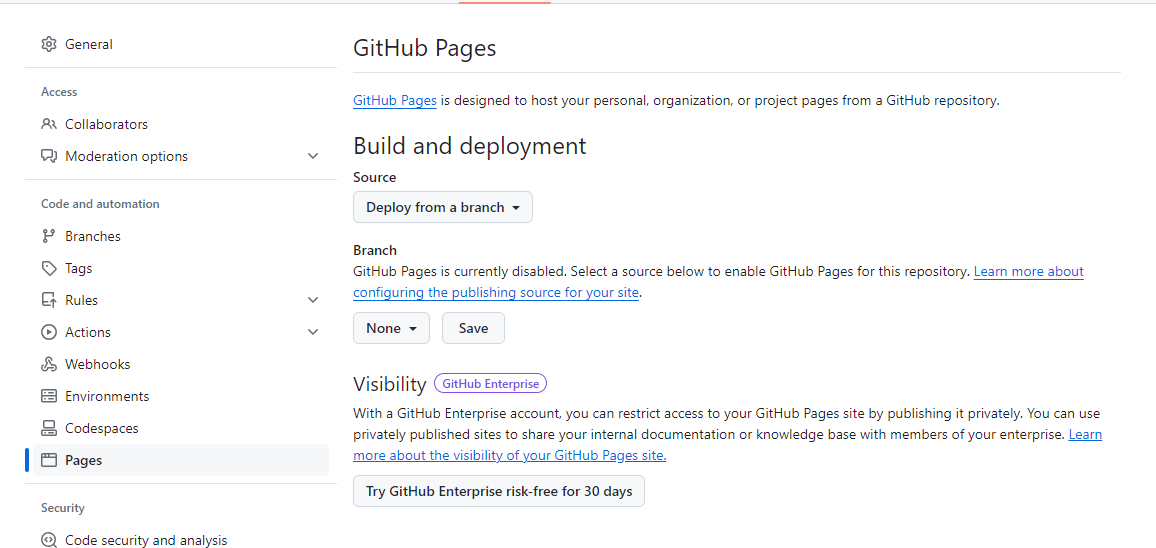Open the Deploy from a branch dropdown
The width and height of the screenshot is (1156, 548).
click(443, 207)
